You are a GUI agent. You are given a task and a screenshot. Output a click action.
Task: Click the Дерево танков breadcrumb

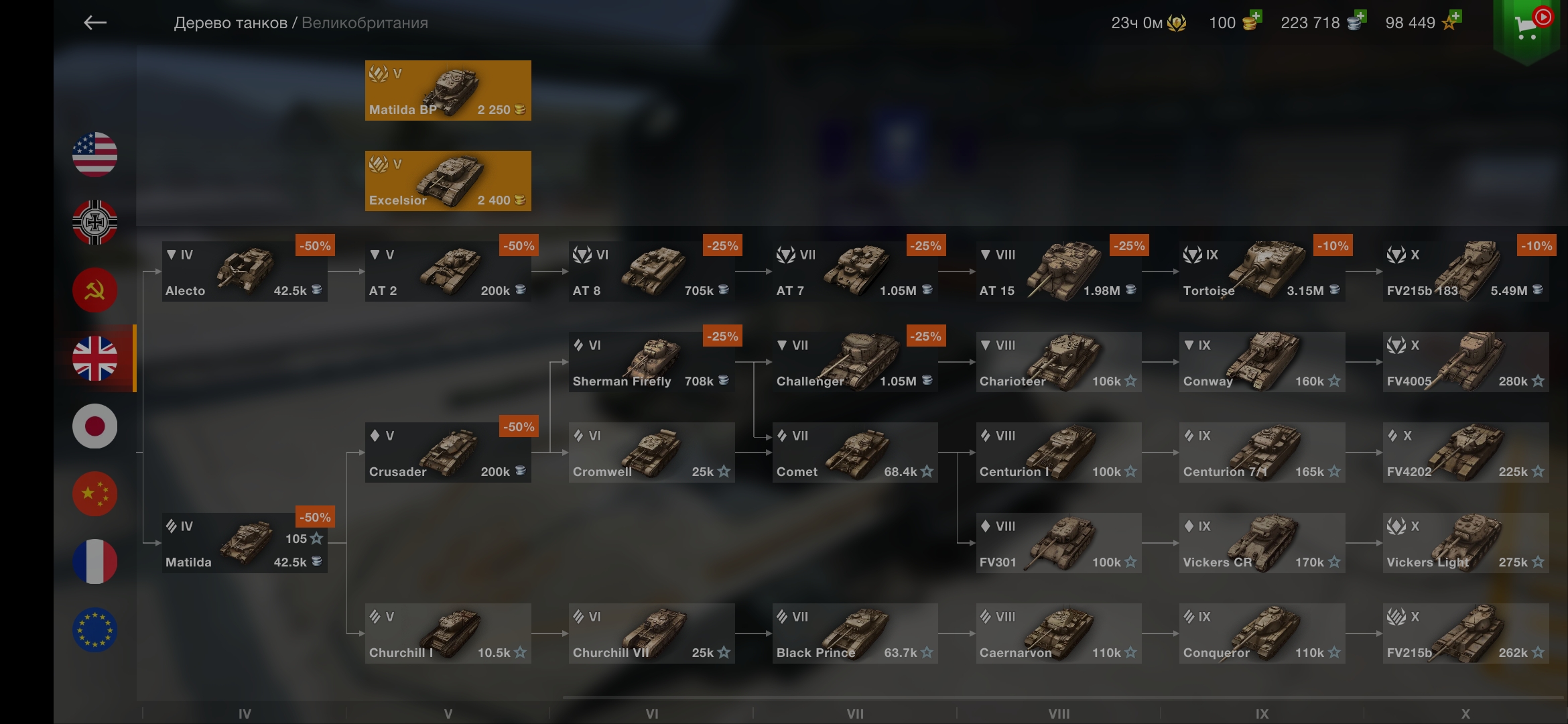point(231,23)
